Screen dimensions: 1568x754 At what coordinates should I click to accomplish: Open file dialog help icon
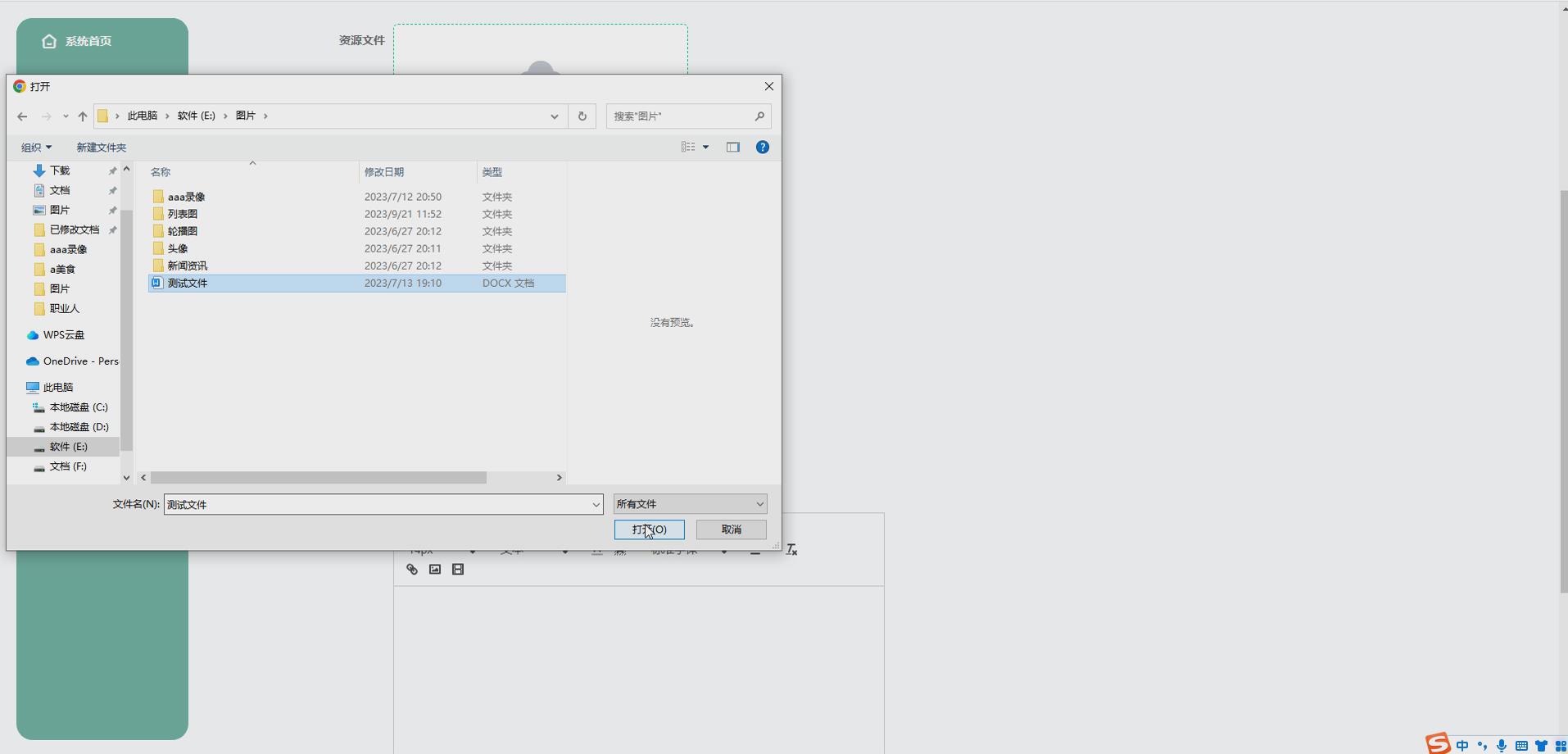762,147
